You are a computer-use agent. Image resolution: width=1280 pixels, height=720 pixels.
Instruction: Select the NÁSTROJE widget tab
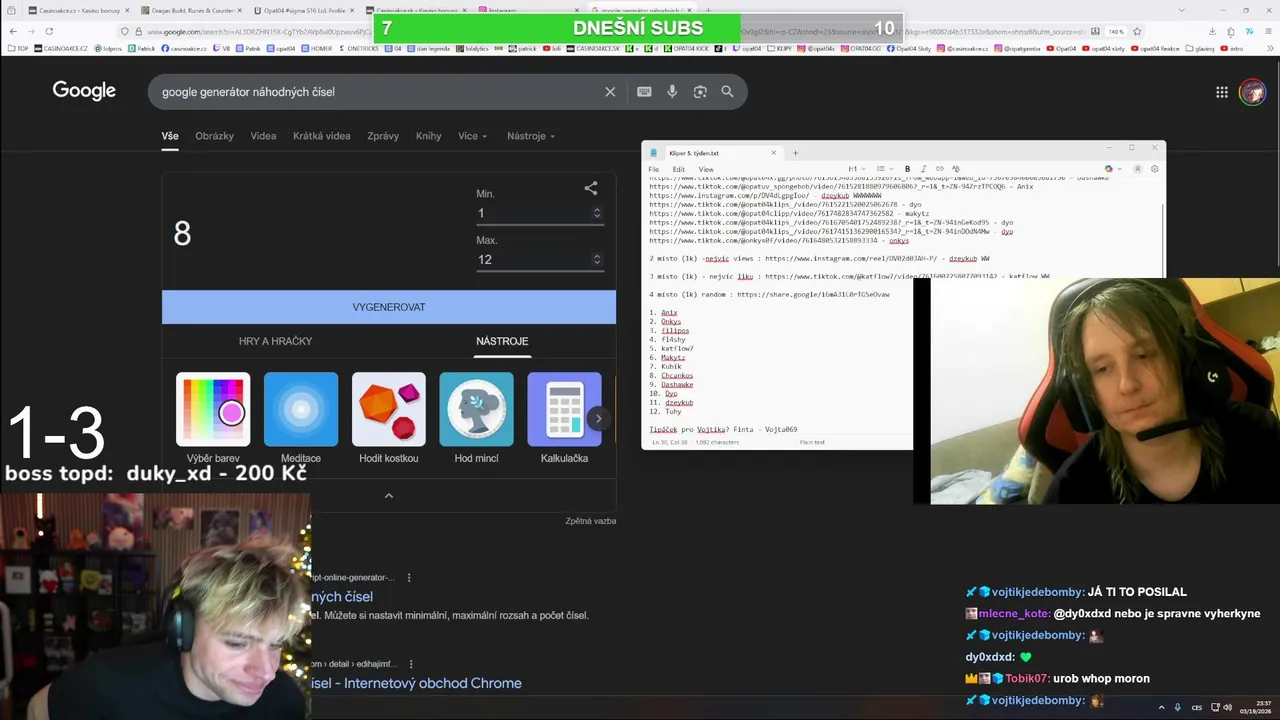pos(502,341)
